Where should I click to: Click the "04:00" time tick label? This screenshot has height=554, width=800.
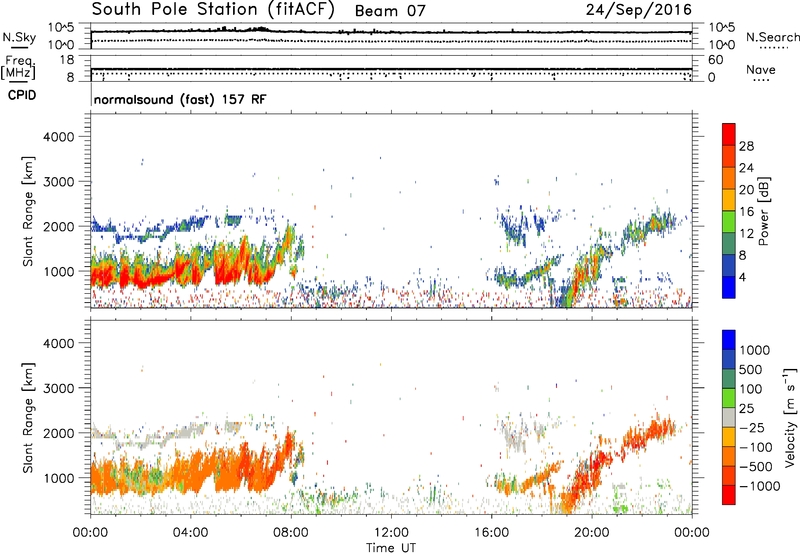[191, 533]
